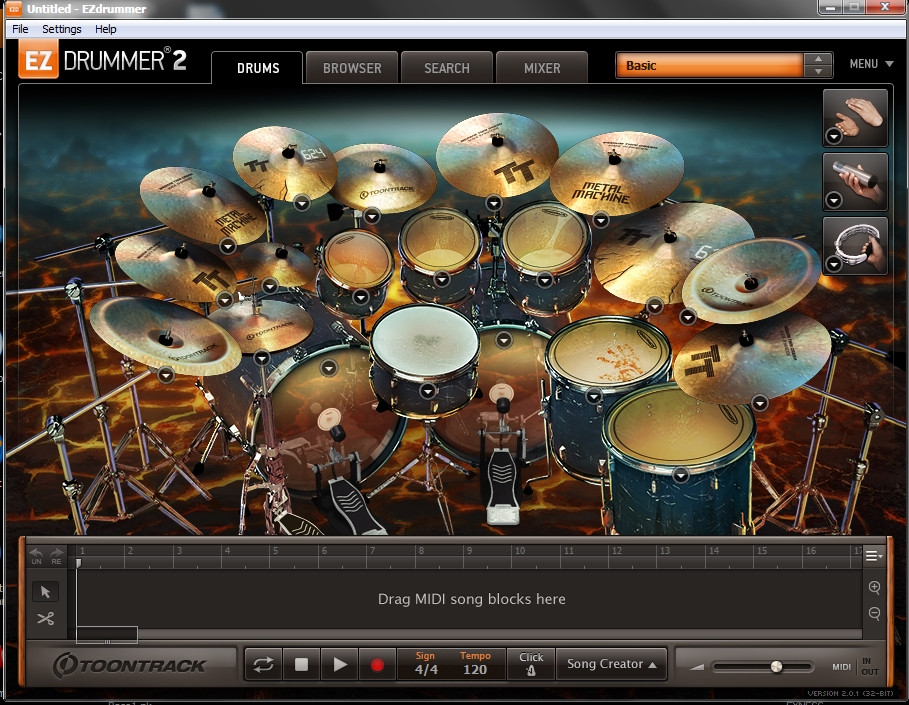This screenshot has height=705, width=909.
Task: Open the tambourine dropdown arrow
Action: (834, 264)
